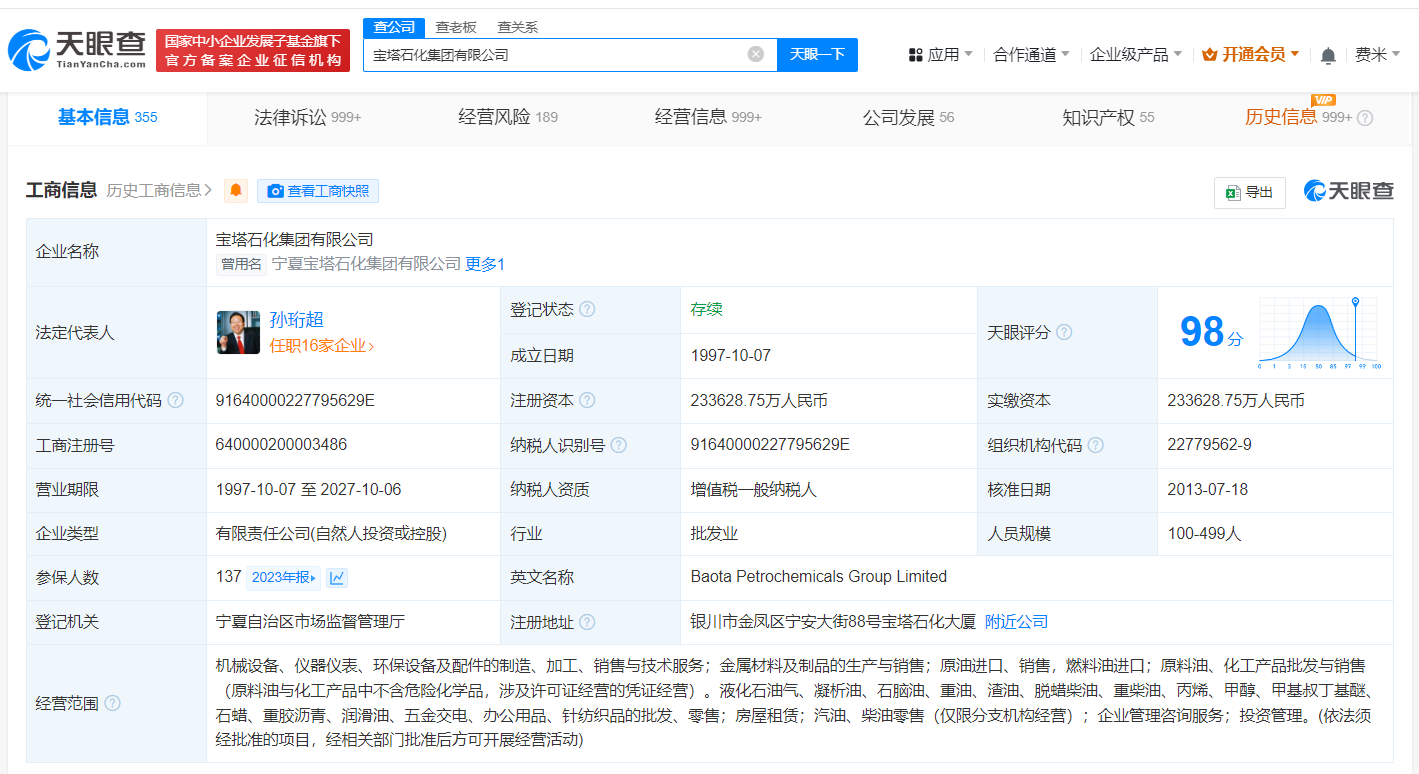The height and width of the screenshot is (774, 1419).
Task: Open the 企业级产品 dropdown
Action: point(1136,54)
